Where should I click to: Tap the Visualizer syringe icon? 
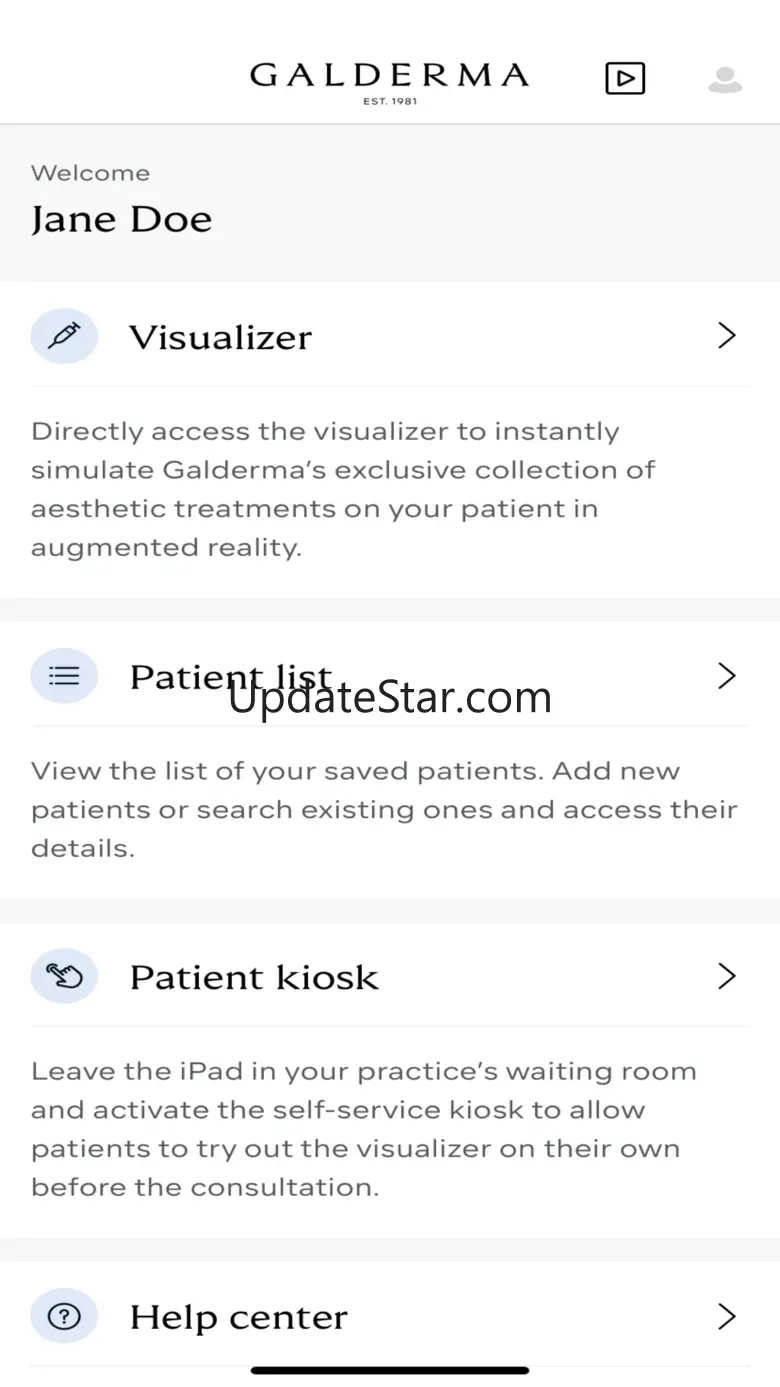(x=64, y=336)
